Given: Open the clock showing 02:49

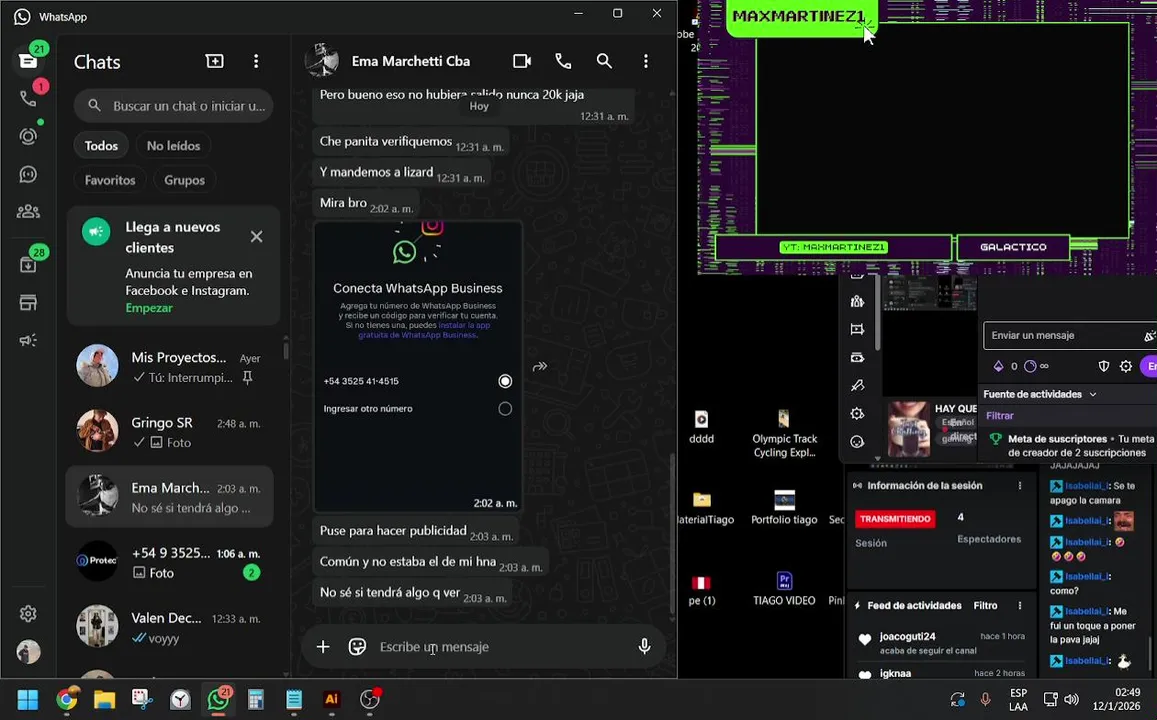Looking at the screenshot, I should point(1116,699).
